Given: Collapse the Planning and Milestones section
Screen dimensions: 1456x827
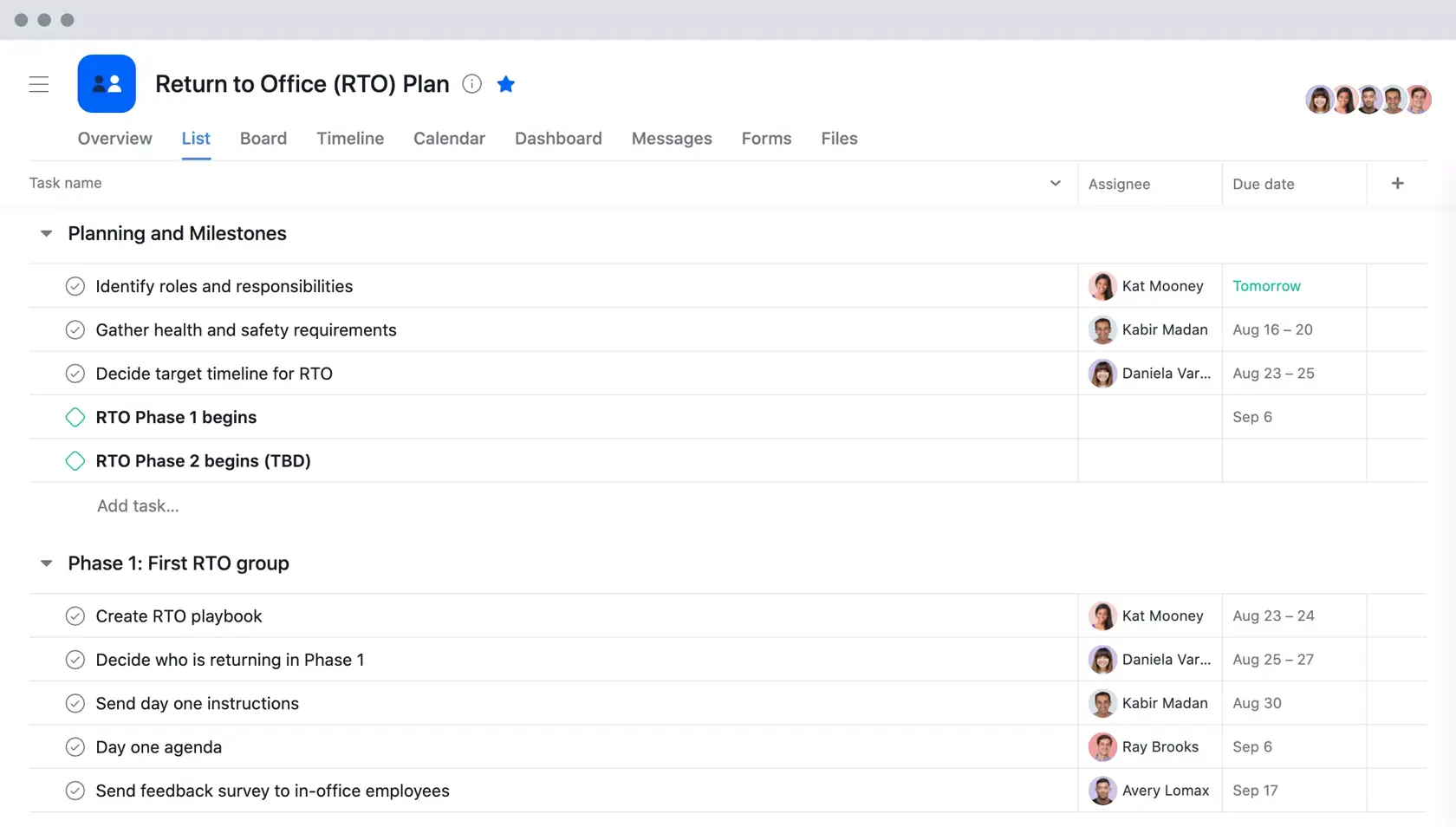Looking at the screenshot, I should coord(46,233).
